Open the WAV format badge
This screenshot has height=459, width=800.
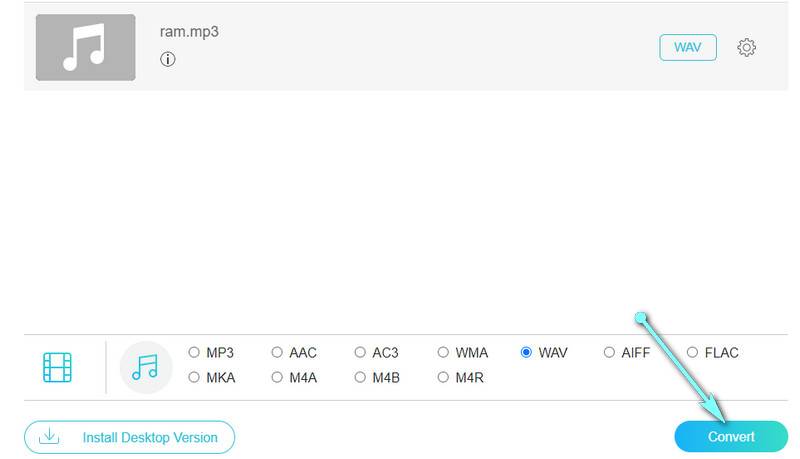pos(688,47)
